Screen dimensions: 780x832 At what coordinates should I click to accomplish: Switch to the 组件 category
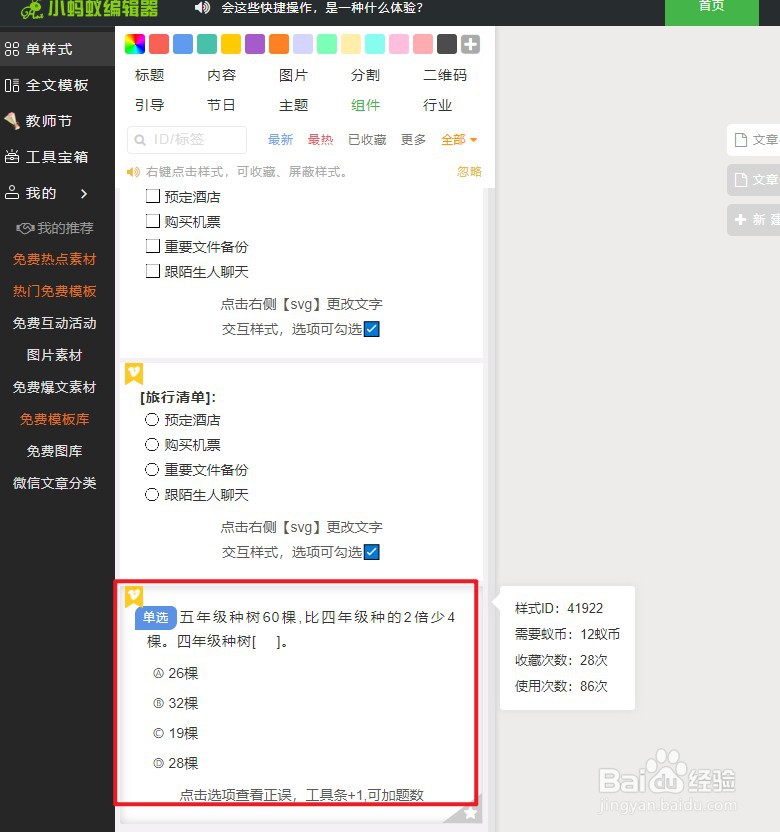(365, 105)
